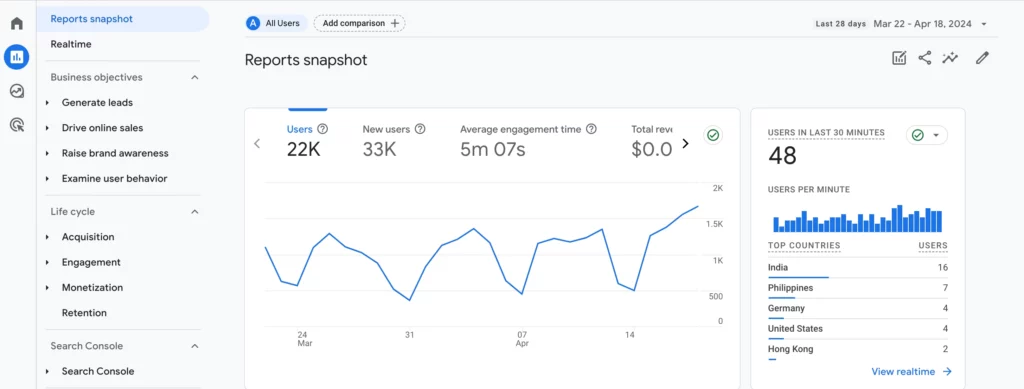Click the Mar 22 - Apr 18, 2024 date range
The height and width of the screenshot is (389, 1024).
coord(922,24)
